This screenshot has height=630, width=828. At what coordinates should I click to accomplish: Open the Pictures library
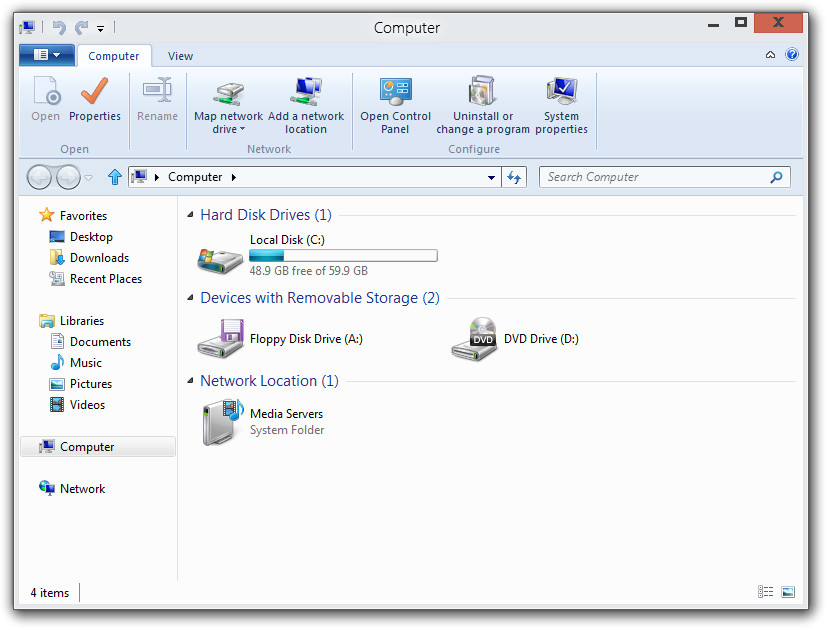pyautogui.click(x=81, y=384)
